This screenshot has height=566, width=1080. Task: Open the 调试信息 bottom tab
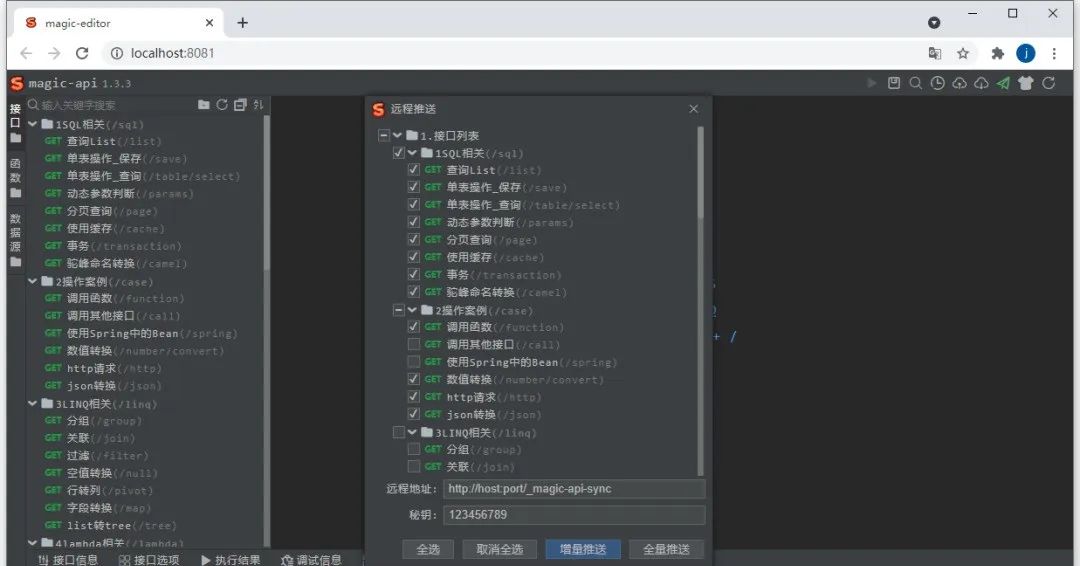pyautogui.click(x=311, y=559)
